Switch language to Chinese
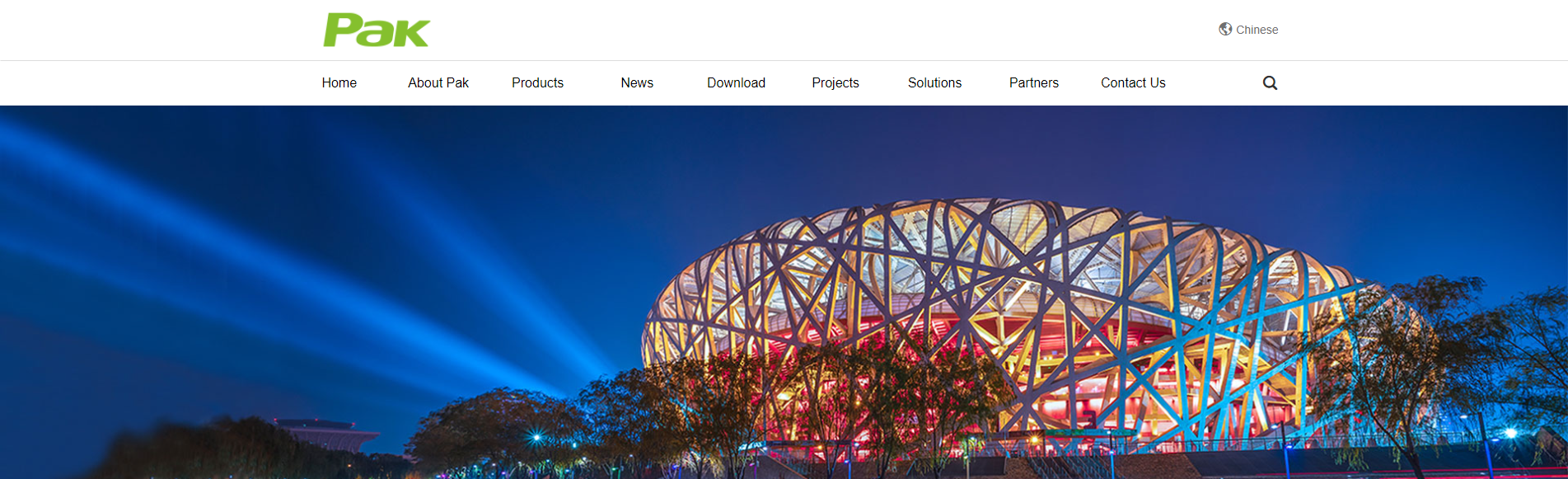This screenshot has height=479, width=1568. 1257,30
